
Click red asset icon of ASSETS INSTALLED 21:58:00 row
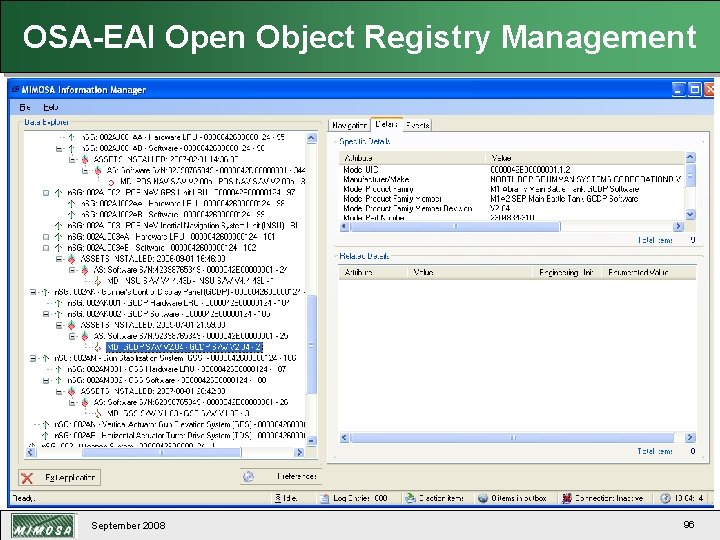pyautogui.click(x=72, y=325)
